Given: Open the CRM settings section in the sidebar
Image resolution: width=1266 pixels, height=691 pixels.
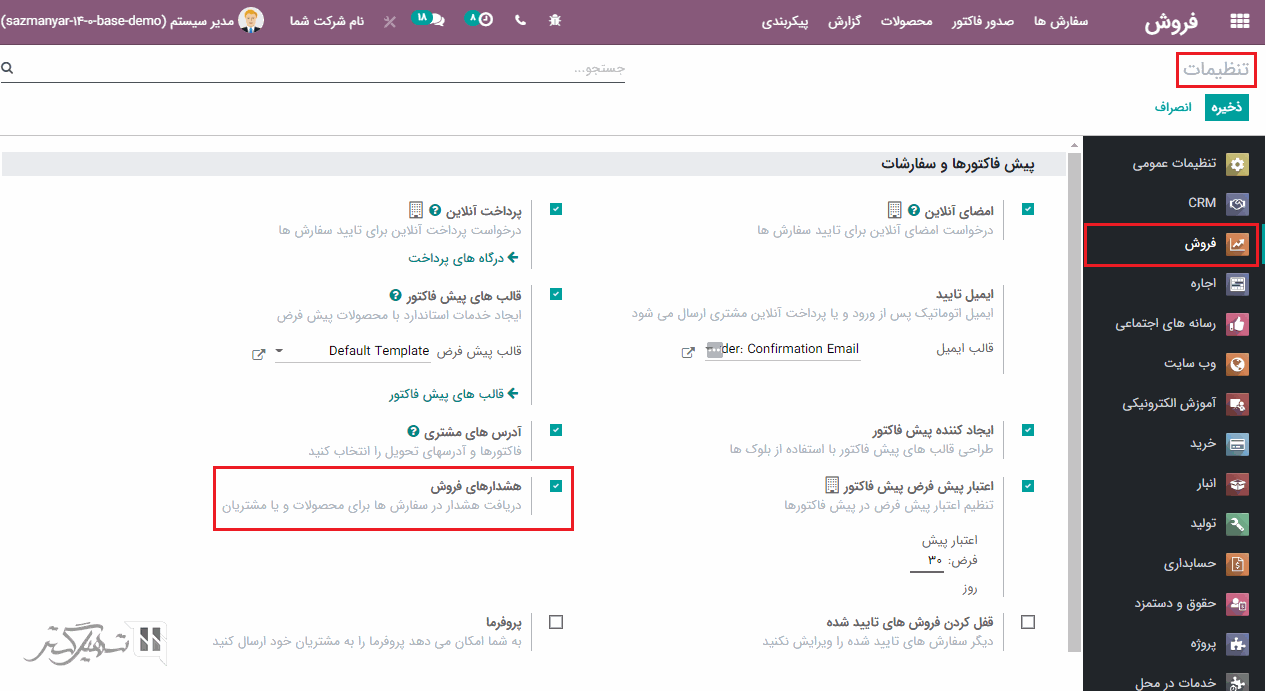Looking at the screenshot, I should click(1201, 203).
